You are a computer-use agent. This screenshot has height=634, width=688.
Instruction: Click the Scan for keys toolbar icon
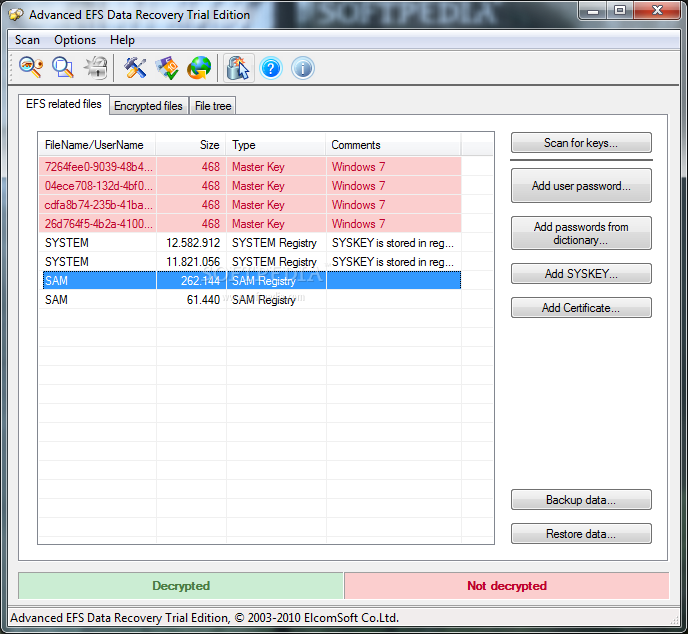(x=31, y=68)
